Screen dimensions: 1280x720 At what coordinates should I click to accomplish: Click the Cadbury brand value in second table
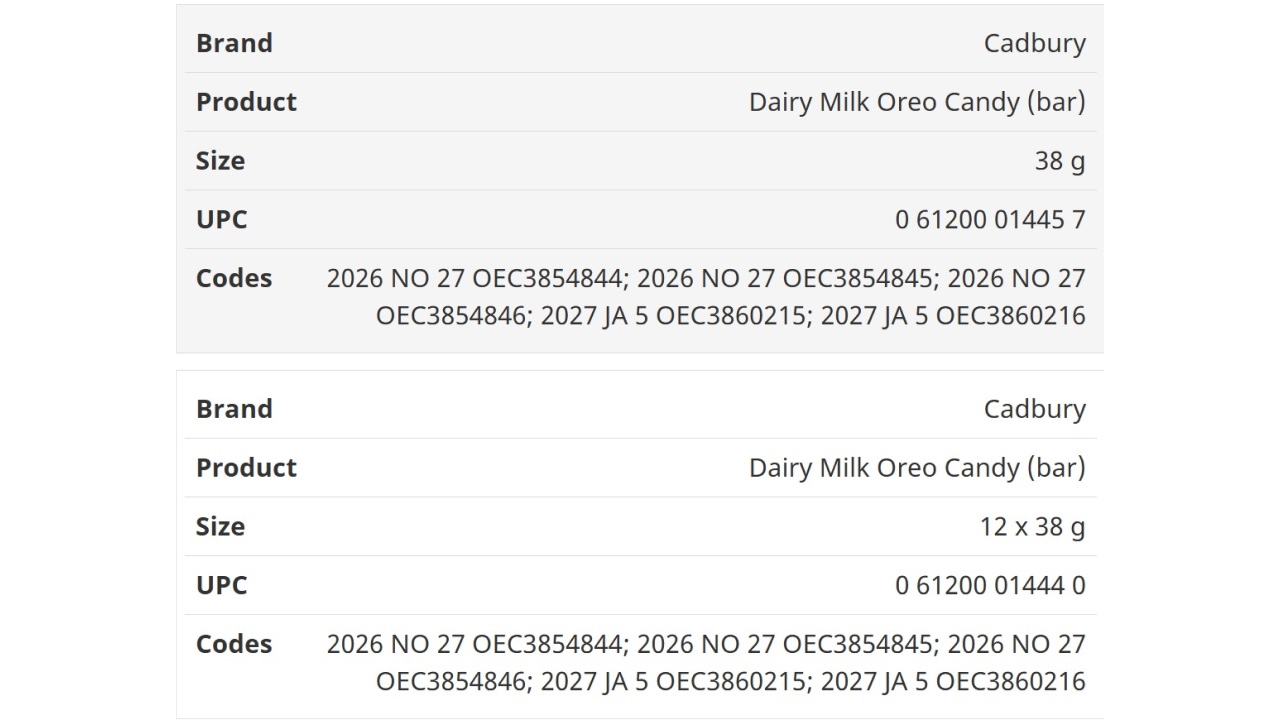coord(1034,409)
